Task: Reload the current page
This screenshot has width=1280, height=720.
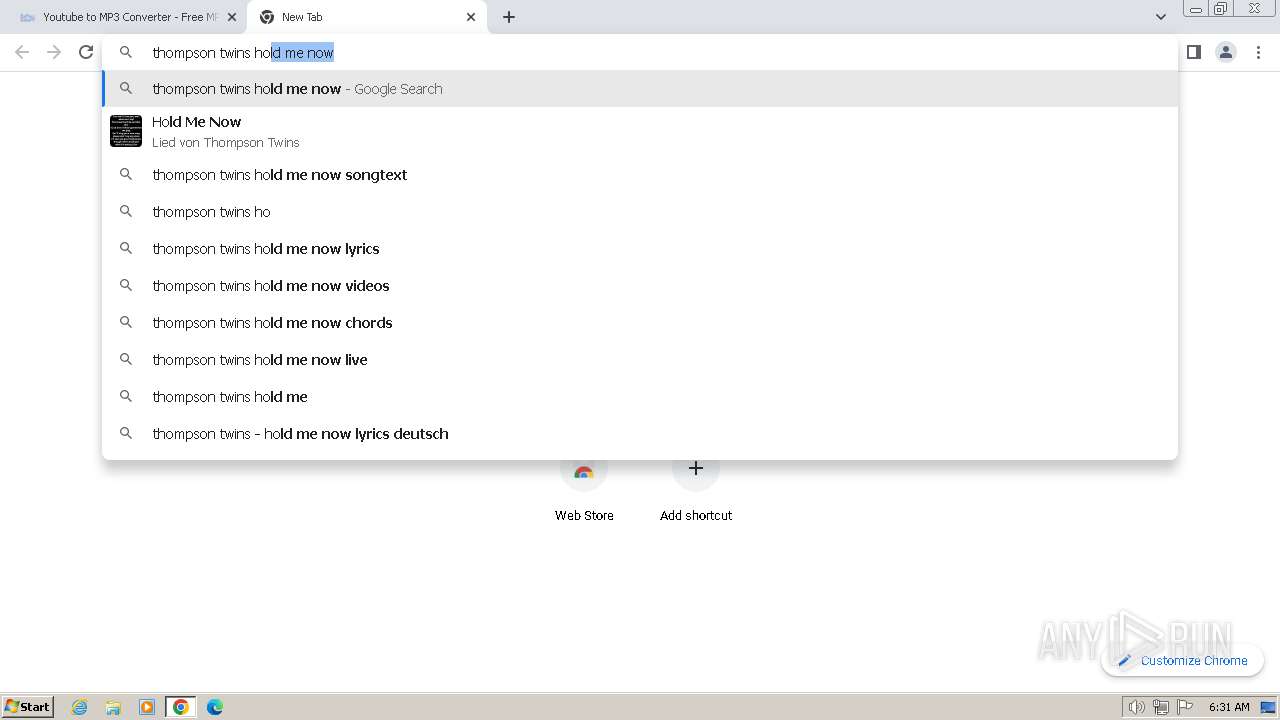Action: pyautogui.click(x=86, y=52)
